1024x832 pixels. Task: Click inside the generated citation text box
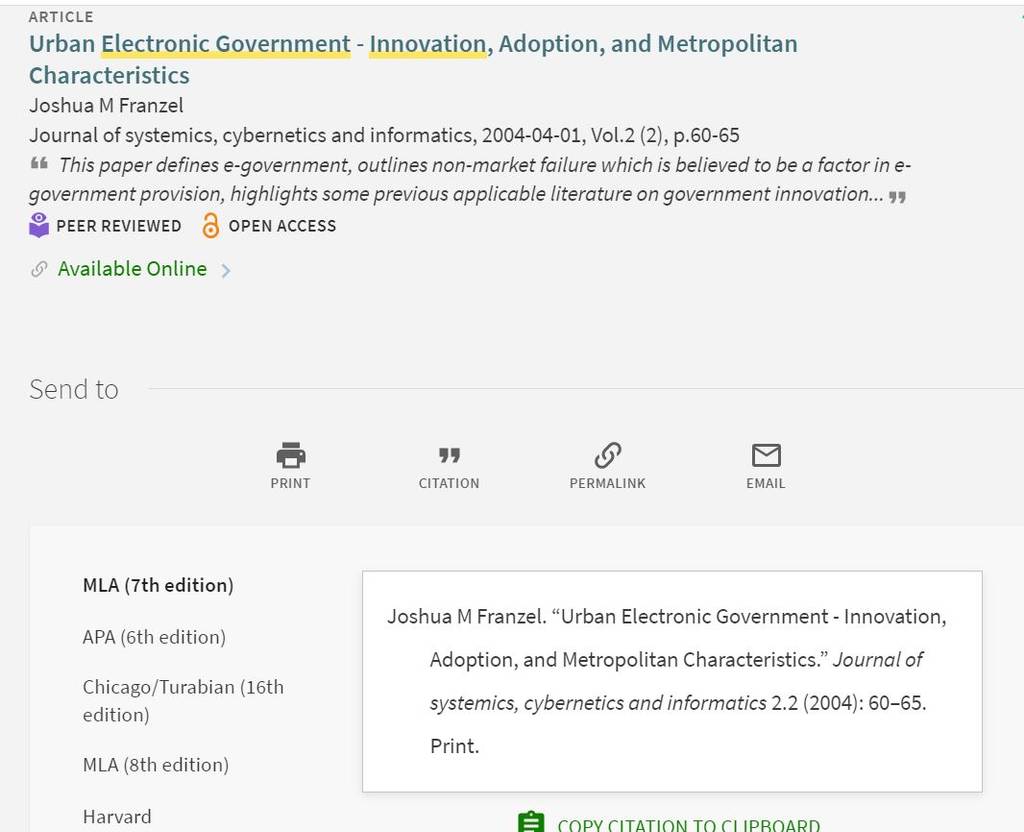pos(672,681)
